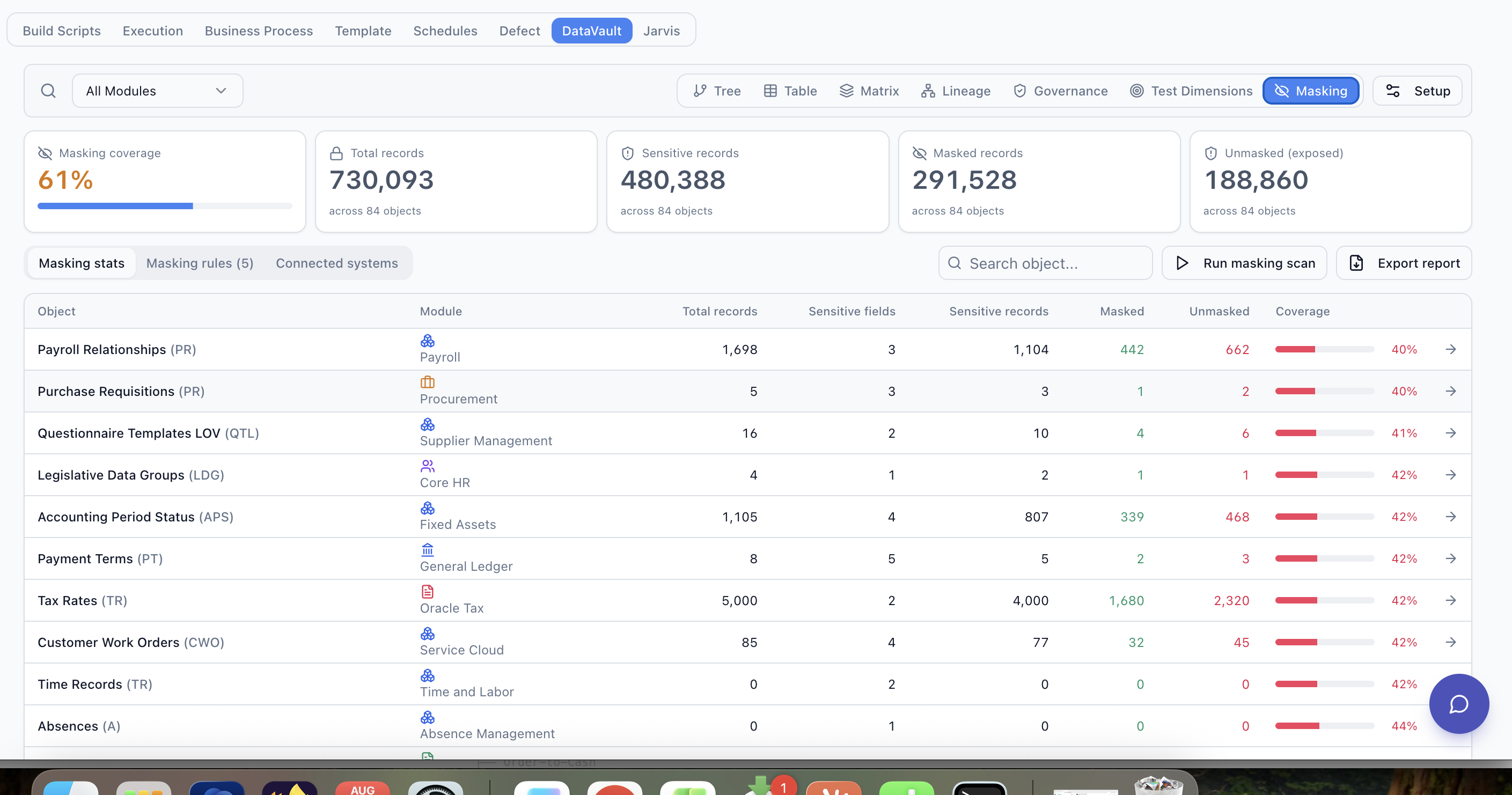The width and height of the screenshot is (1512, 795).
Task: Open the Schedules tab
Action: (445, 31)
